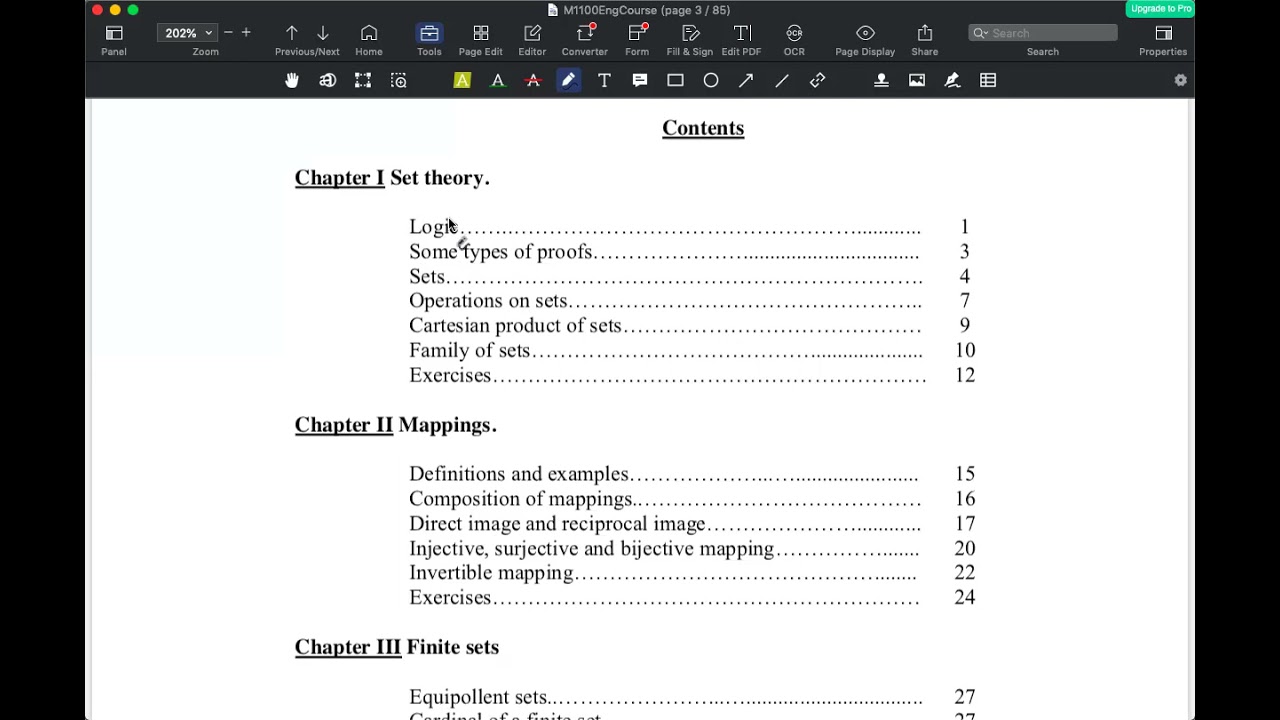Select the marquee zoom tool

[x=399, y=80]
